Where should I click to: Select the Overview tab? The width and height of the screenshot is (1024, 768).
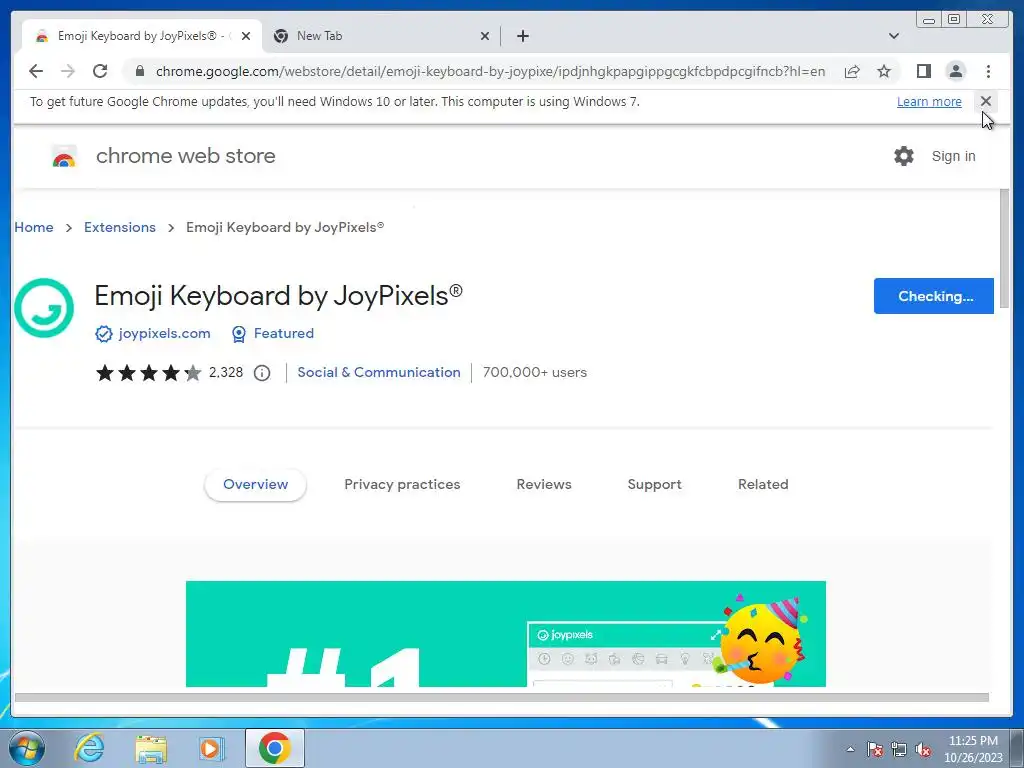(255, 485)
